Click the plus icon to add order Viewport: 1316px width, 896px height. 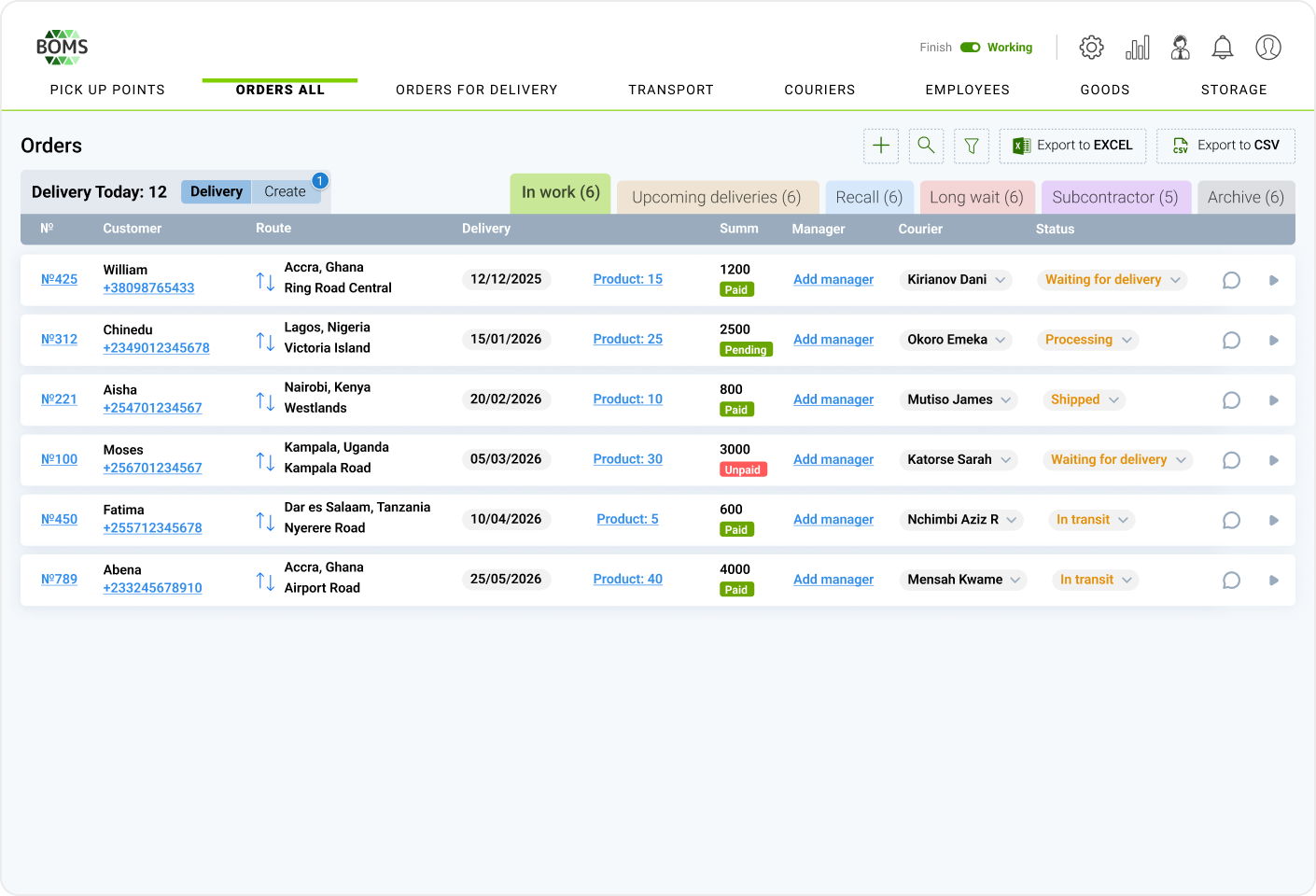(880, 146)
